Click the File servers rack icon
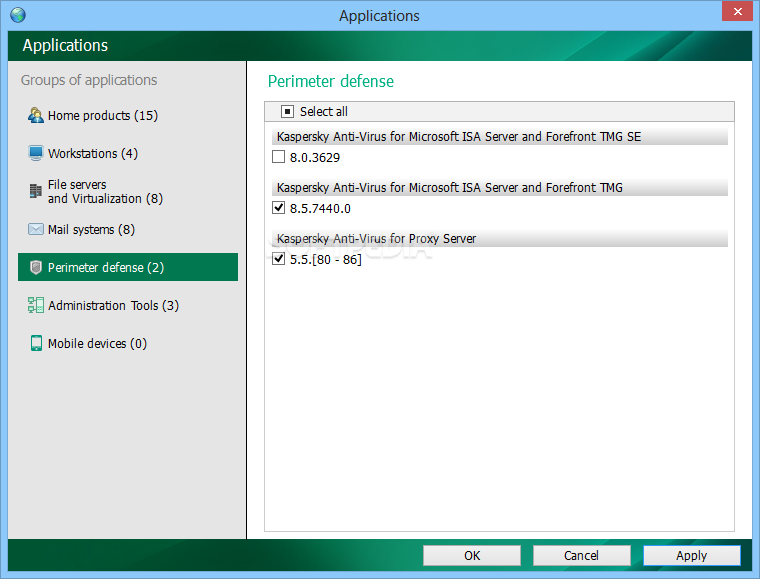This screenshot has width=760, height=579. (35, 191)
